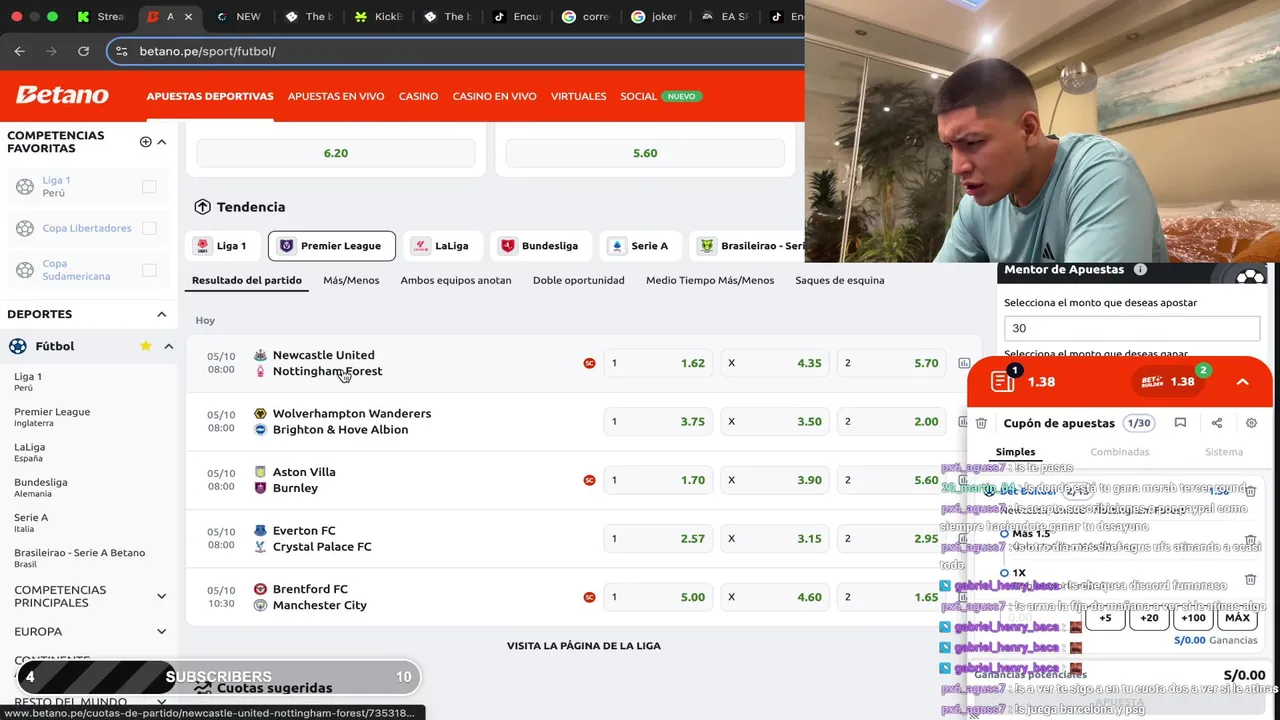Select Brighton away win odds 2.00

pos(892,421)
